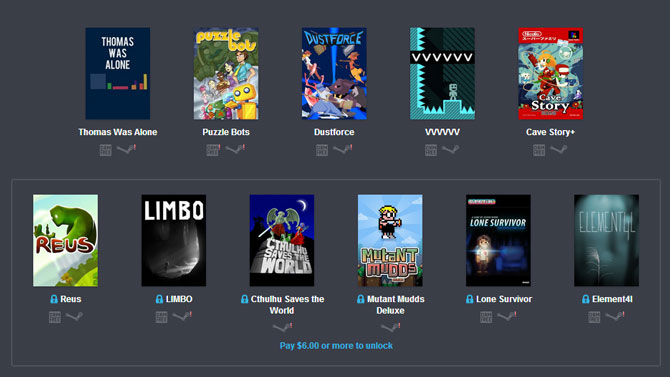Click the 'Dustforce' title text
Image resolution: width=670 pixels, height=377 pixels.
click(x=334, y=132)
